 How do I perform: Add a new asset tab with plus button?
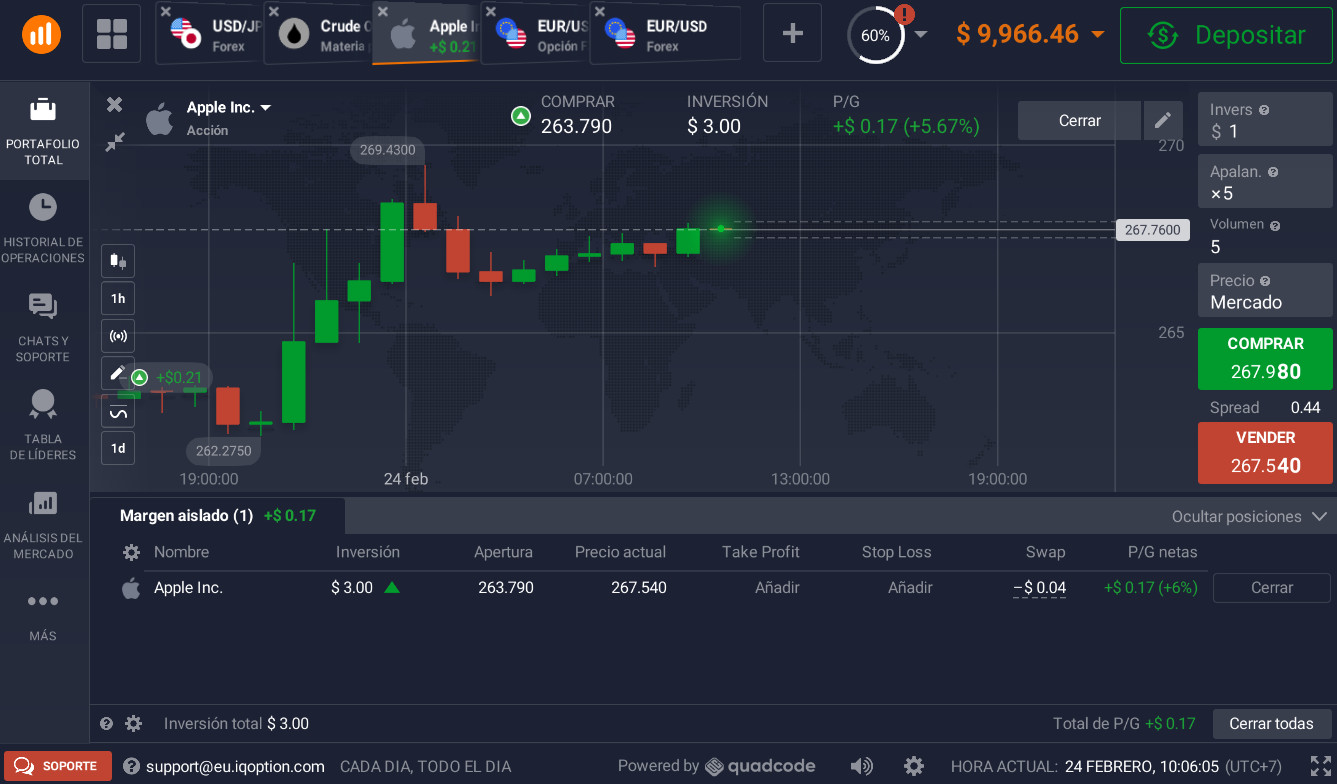click(x=792, y=34)
